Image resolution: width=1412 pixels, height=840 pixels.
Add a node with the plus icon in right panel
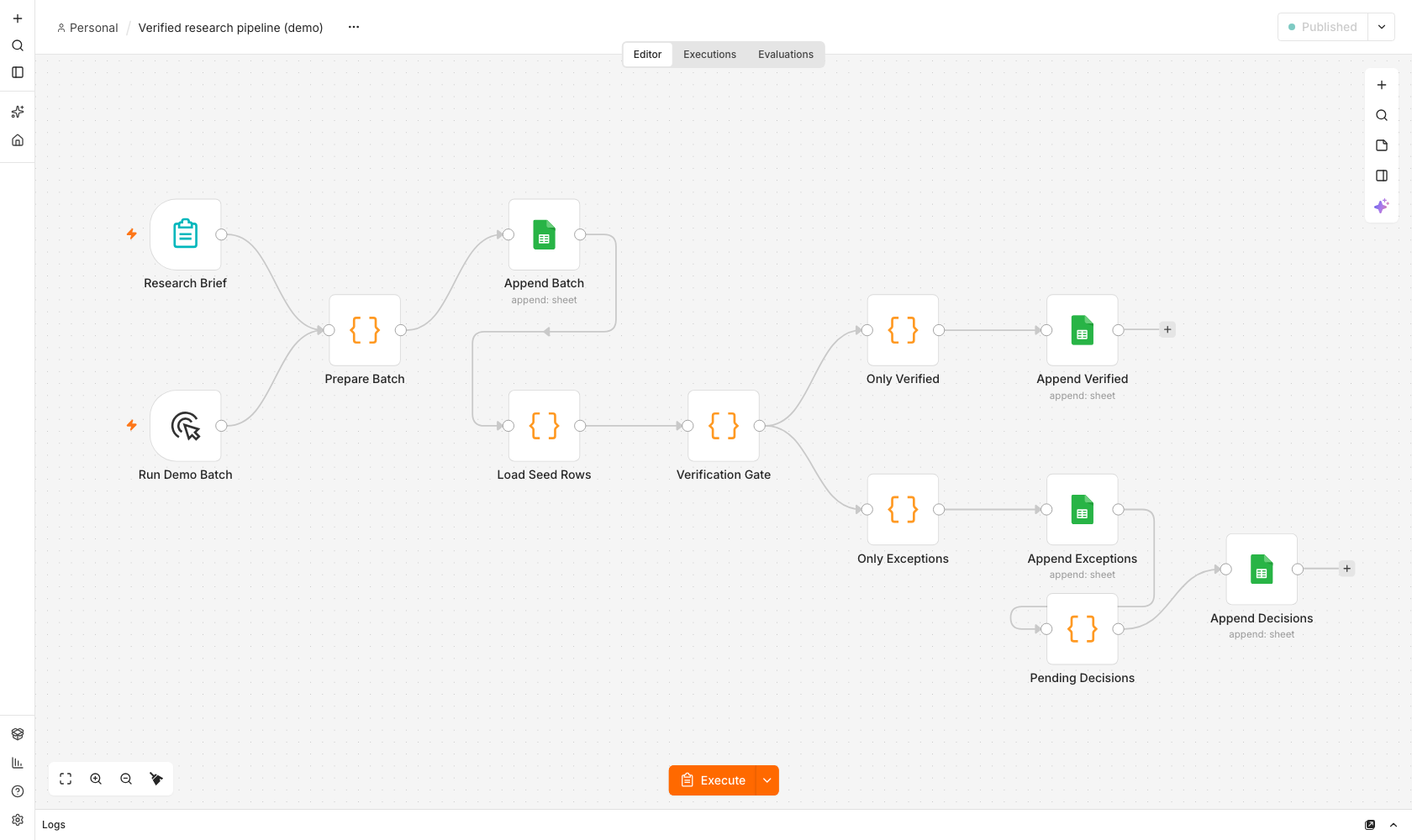tap(1382, 85)
